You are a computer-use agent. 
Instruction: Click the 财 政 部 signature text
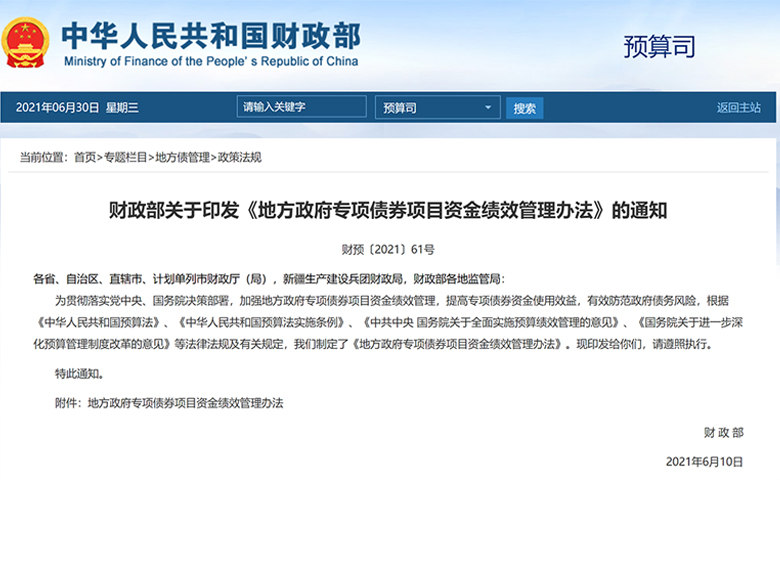pyautogui.click(x=724, y=433)
